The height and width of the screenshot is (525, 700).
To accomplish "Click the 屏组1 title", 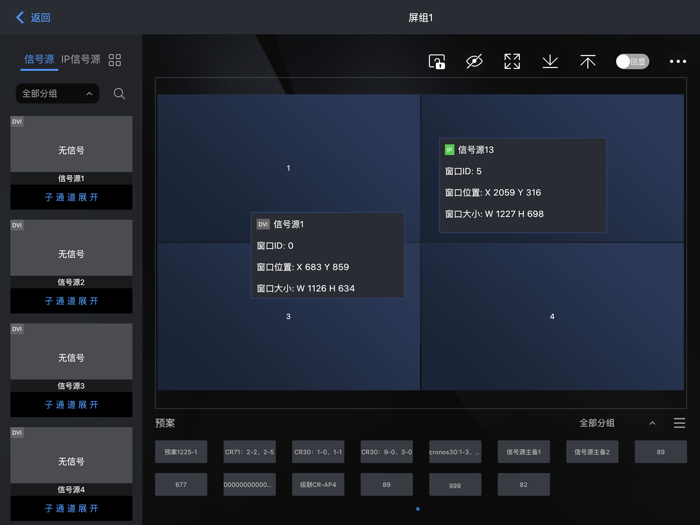I will click(x=421, y=17).
